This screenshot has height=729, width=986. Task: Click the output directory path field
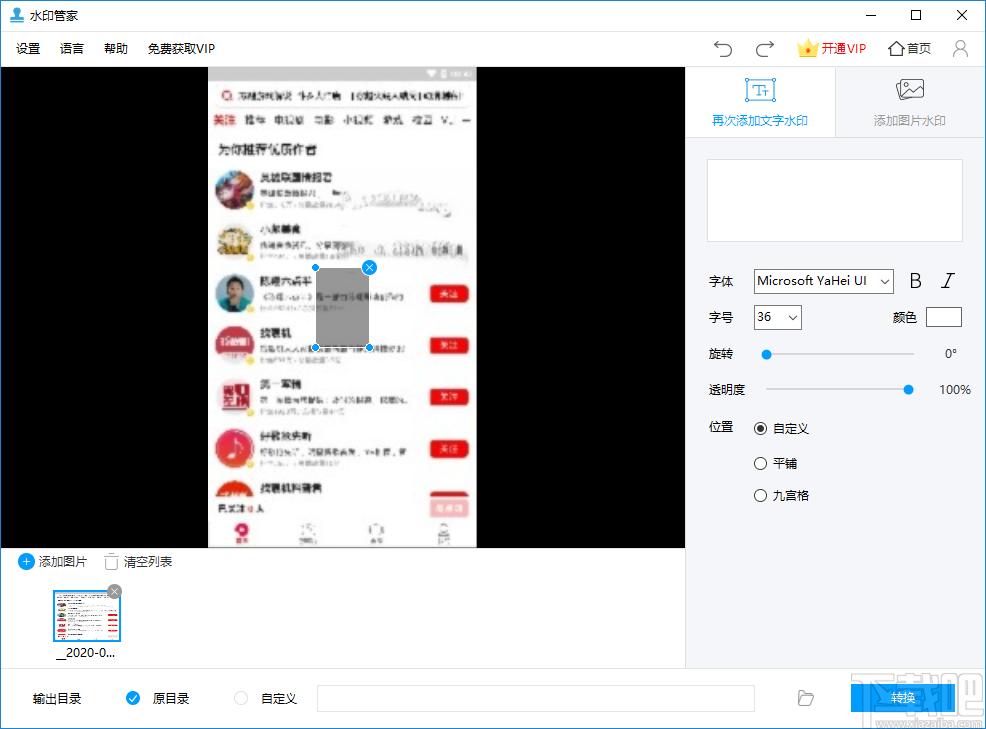(535, 698)
